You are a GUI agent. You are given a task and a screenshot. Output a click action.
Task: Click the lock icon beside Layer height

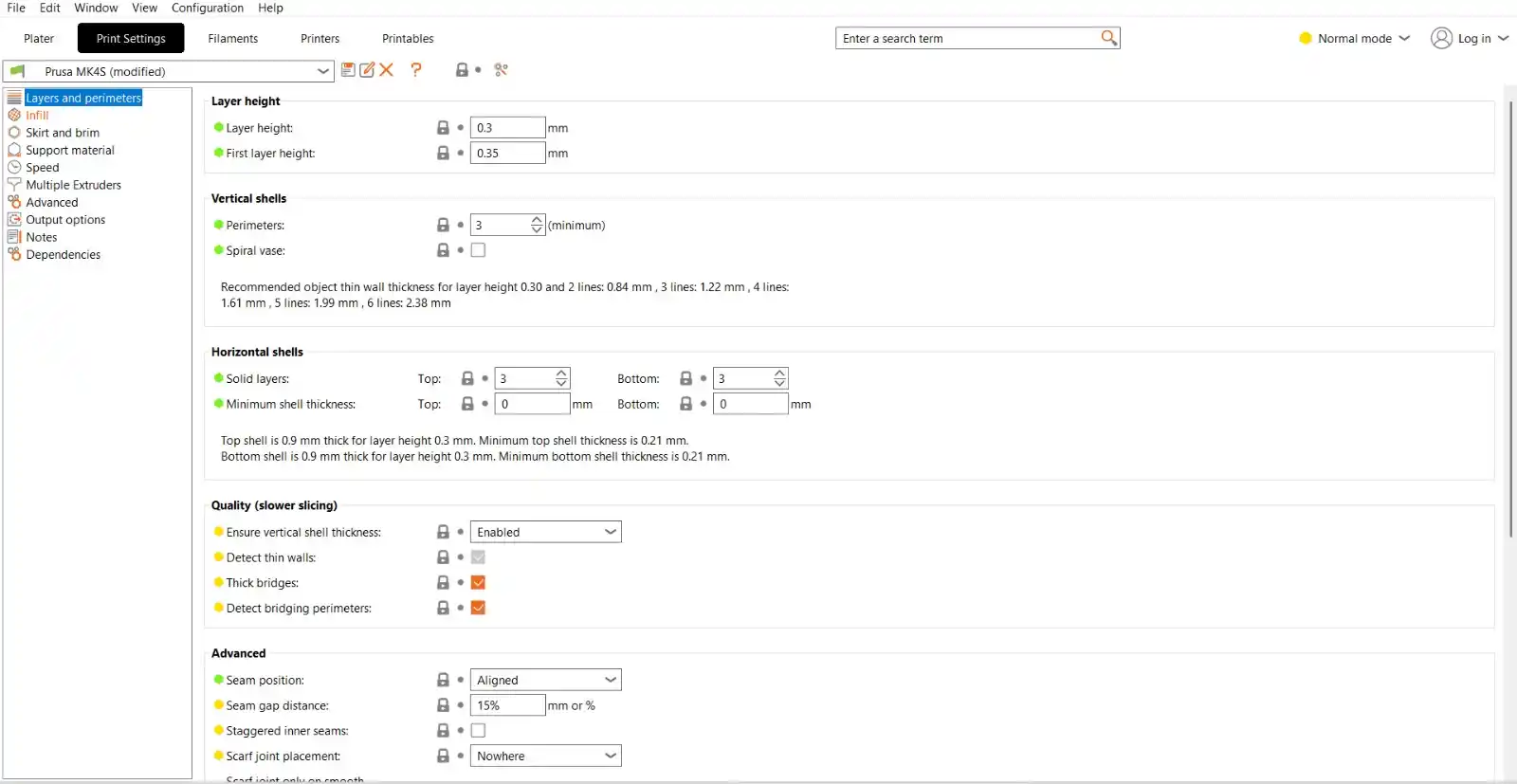coord(443,127)
